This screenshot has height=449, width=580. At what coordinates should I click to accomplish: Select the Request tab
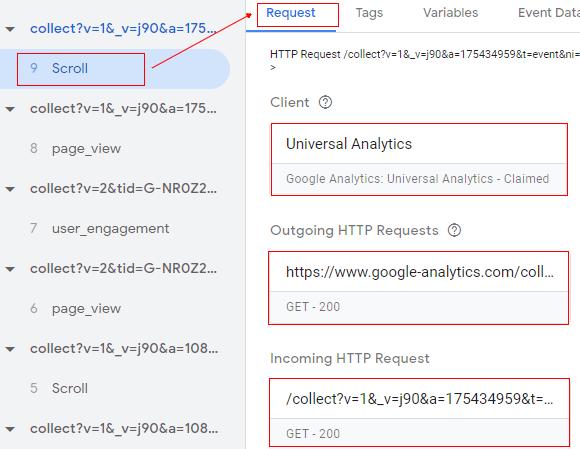291,13
